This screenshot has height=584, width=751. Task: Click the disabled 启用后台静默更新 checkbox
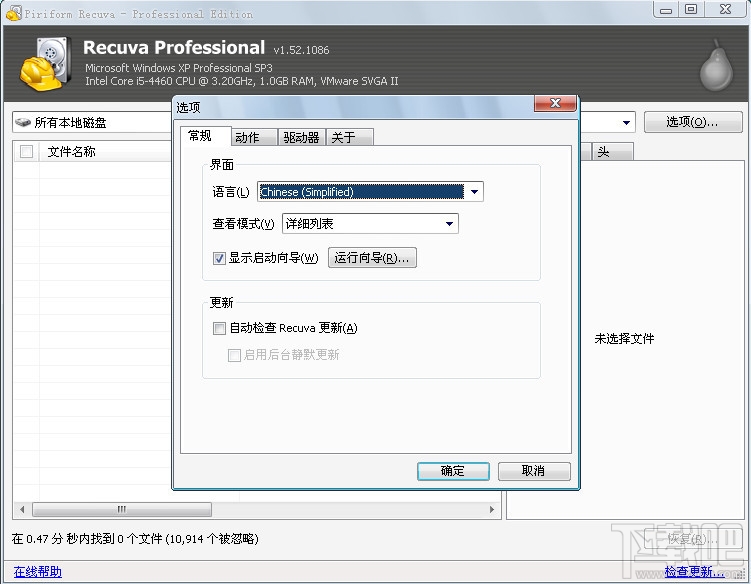click(x=234, y=355)
